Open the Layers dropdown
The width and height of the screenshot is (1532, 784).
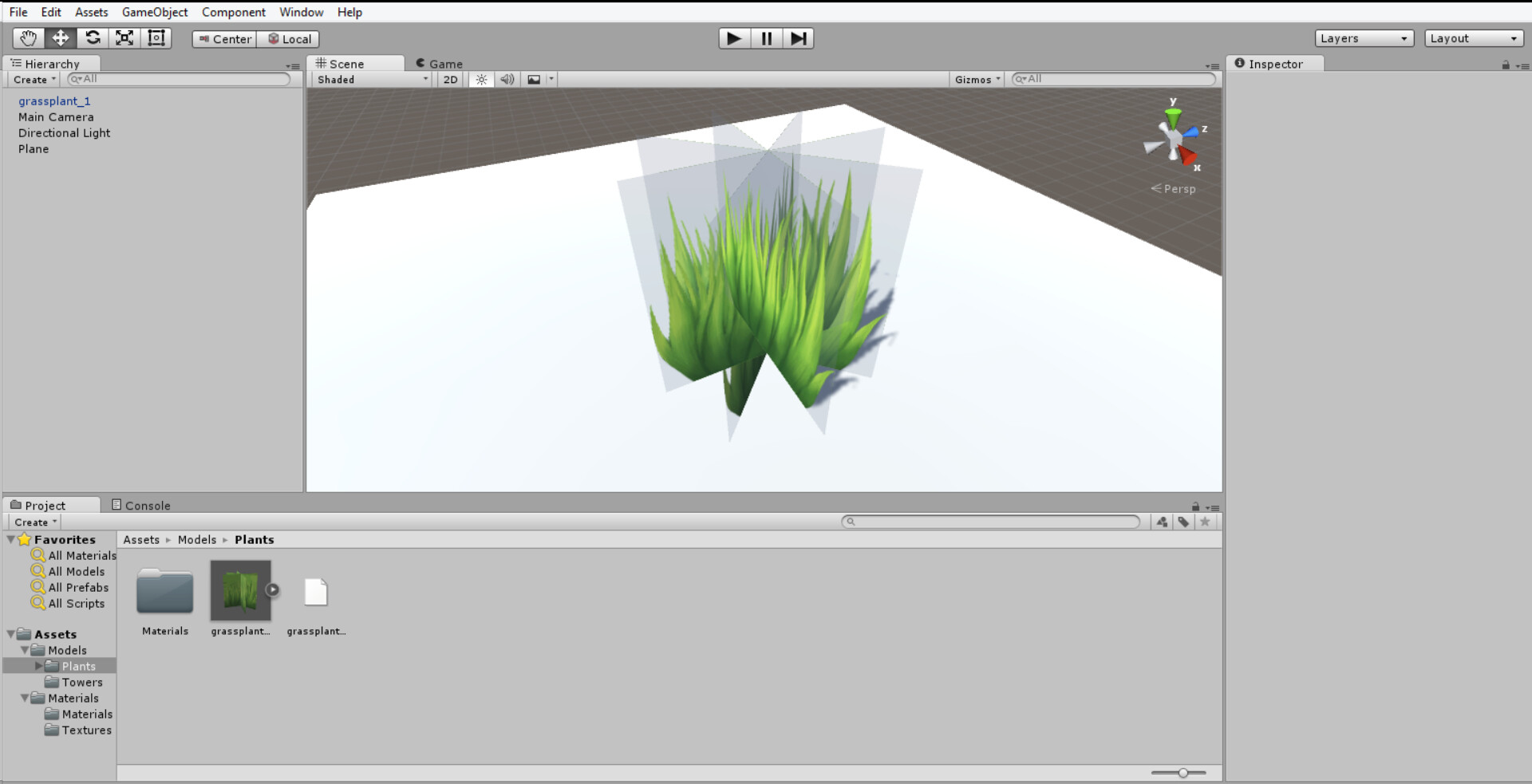click(x=1364, y=38)
